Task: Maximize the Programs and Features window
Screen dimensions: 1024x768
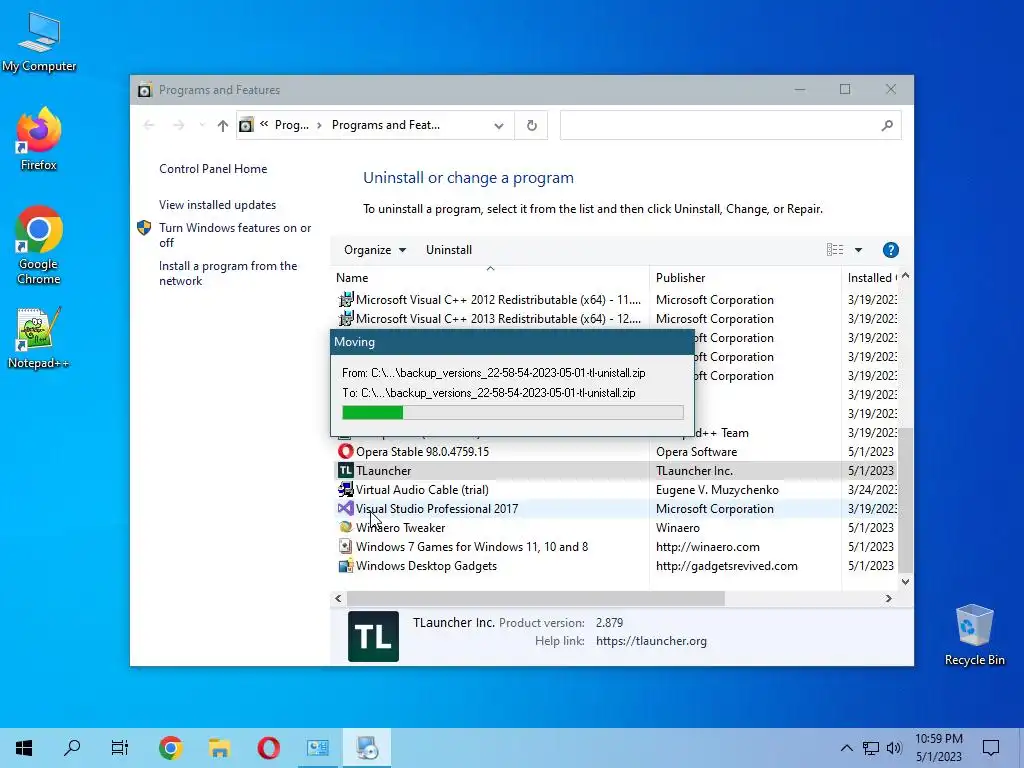Action: [x=845, y=89]
